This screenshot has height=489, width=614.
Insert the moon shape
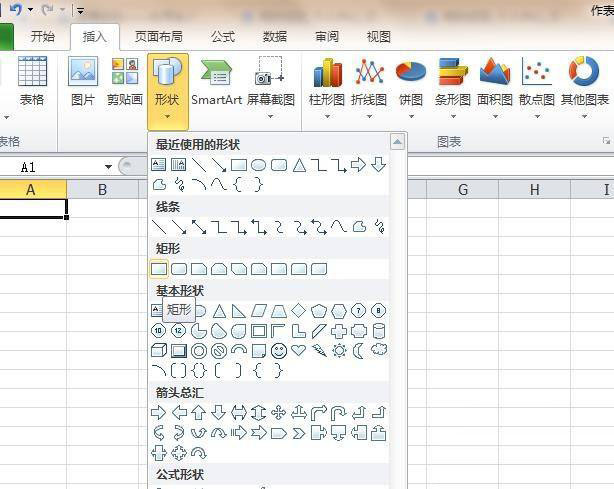(x=359, y=351)
